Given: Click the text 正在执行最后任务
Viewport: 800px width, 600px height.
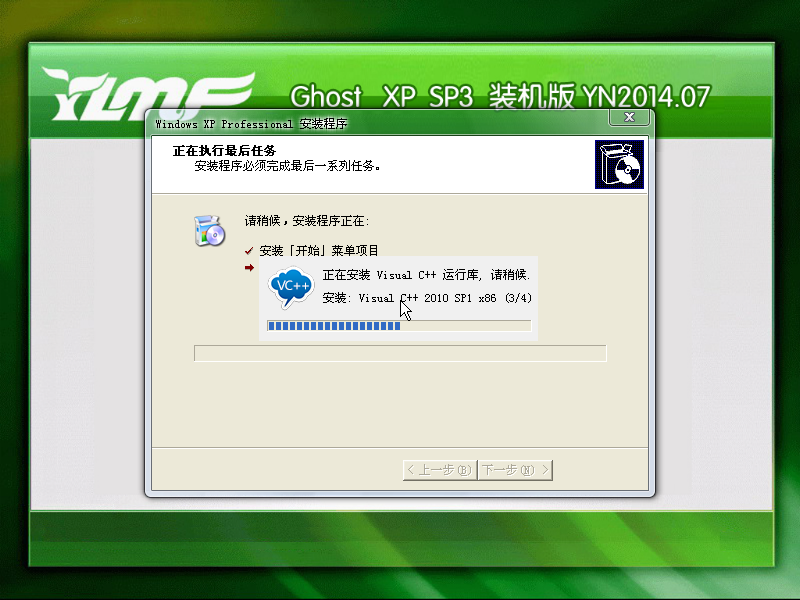Looking at the screenshot, I should click(224, 151).
